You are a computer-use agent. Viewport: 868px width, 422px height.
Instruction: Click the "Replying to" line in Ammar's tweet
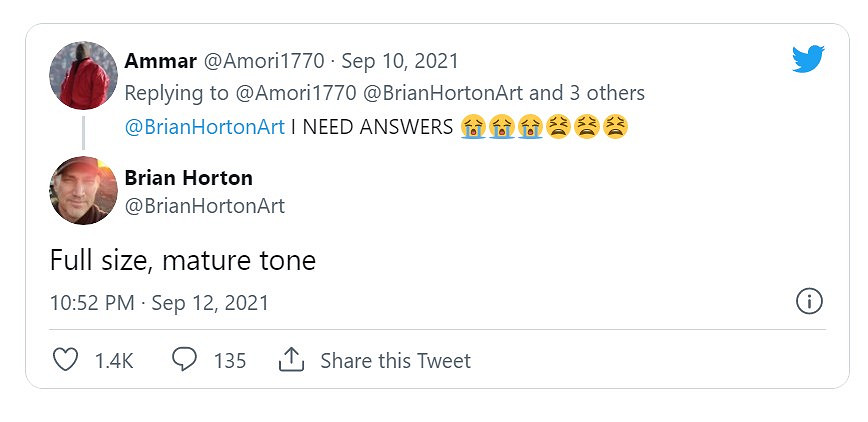point(384,93)
